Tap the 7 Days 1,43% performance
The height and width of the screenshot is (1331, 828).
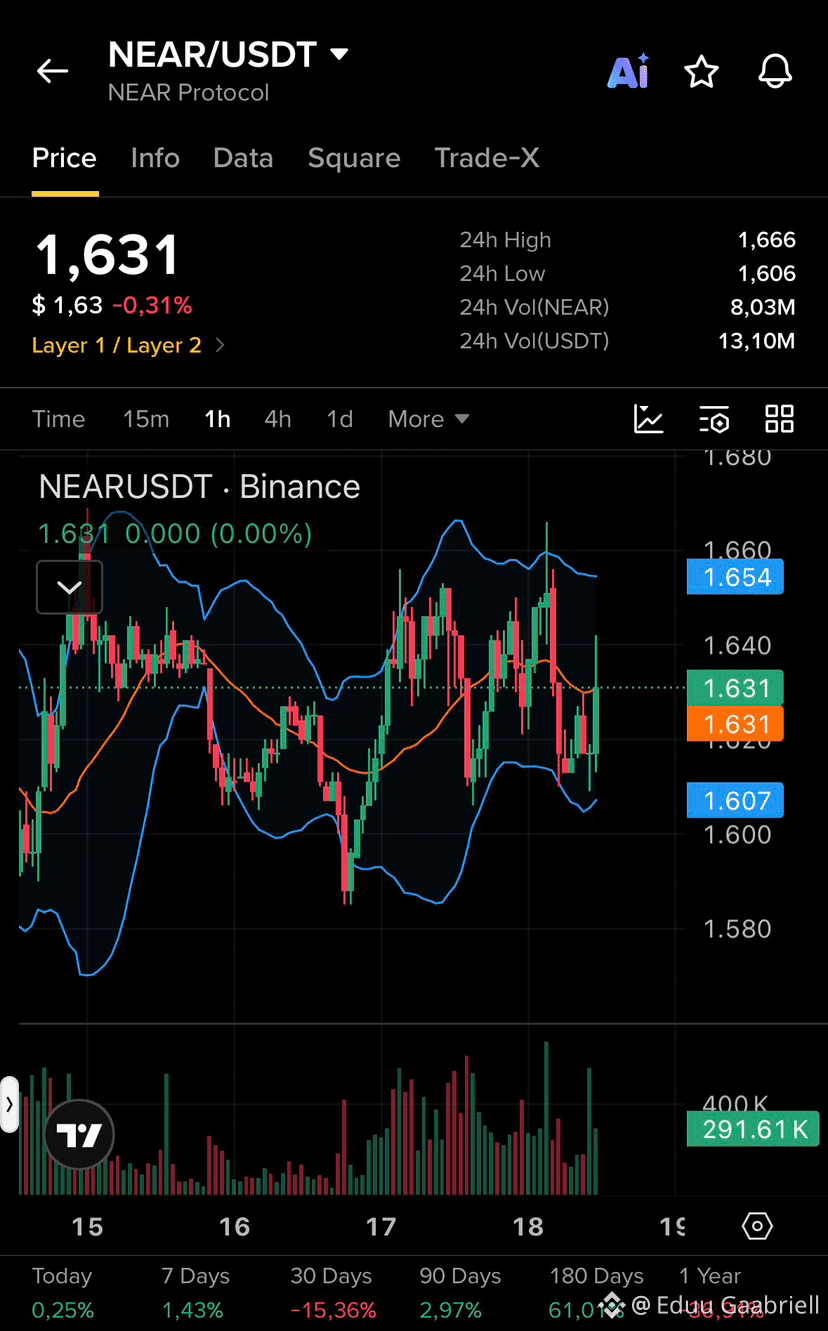pyautogui.click(x=192, y=1309)
